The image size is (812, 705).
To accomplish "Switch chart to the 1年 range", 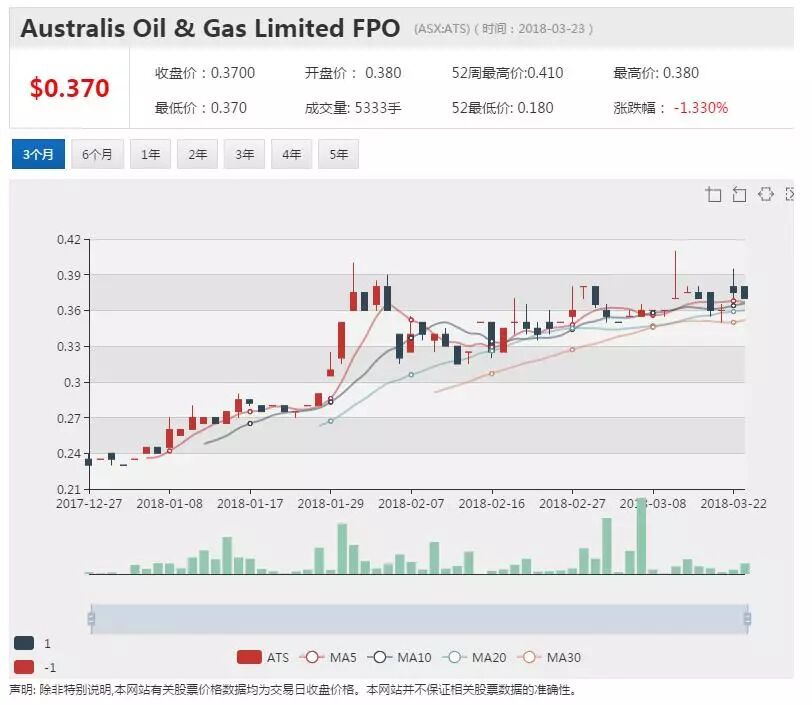I will tap(150, 154).
